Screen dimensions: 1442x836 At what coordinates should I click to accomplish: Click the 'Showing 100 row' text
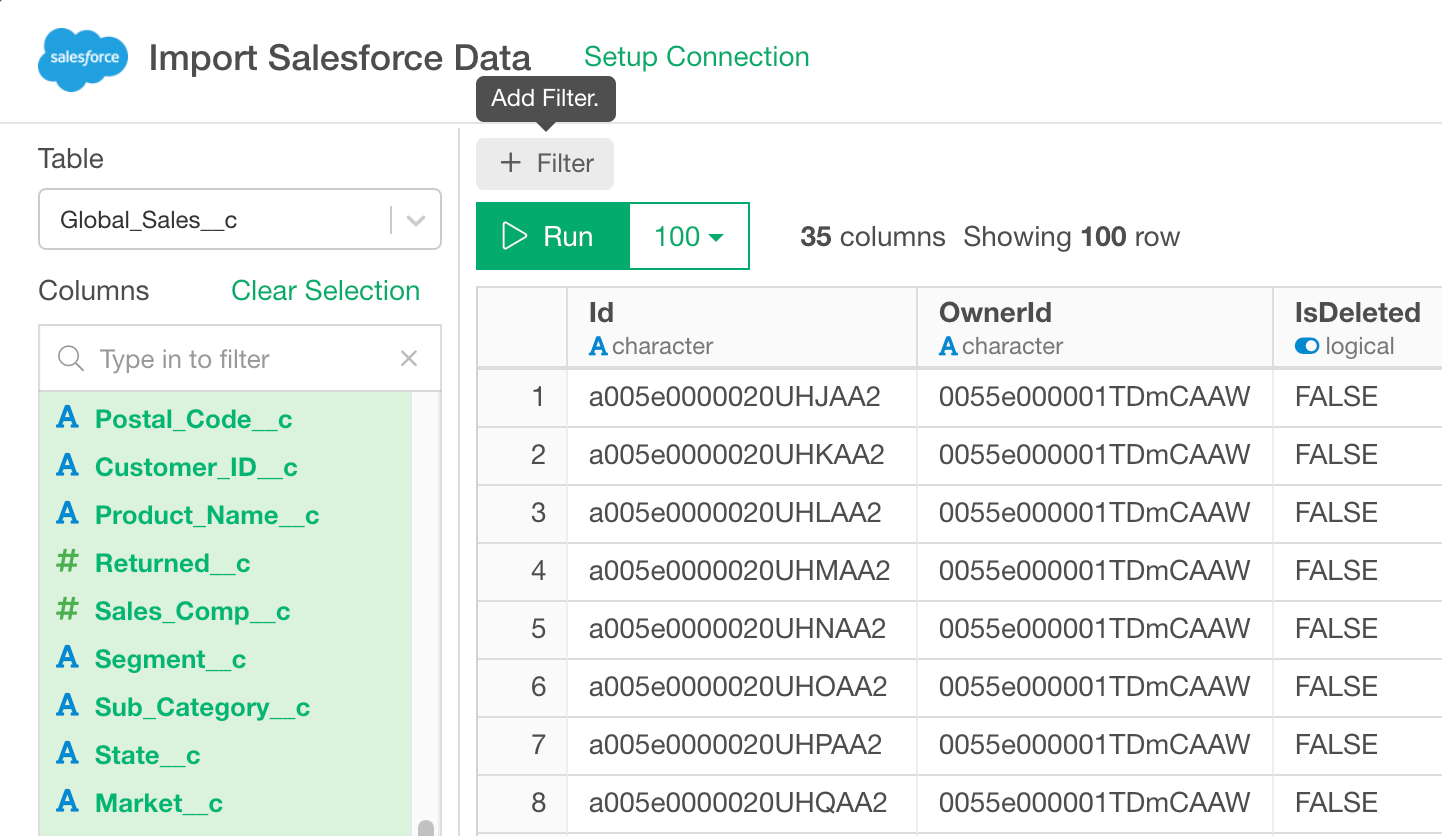click(1071, 237)
